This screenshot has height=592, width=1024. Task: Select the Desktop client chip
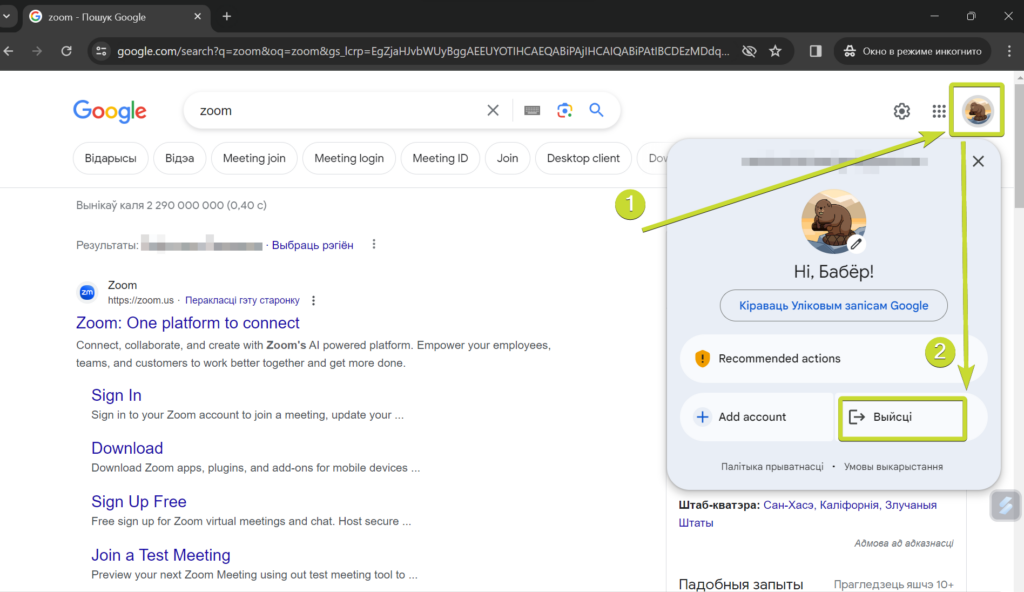[x=583, y=158]
